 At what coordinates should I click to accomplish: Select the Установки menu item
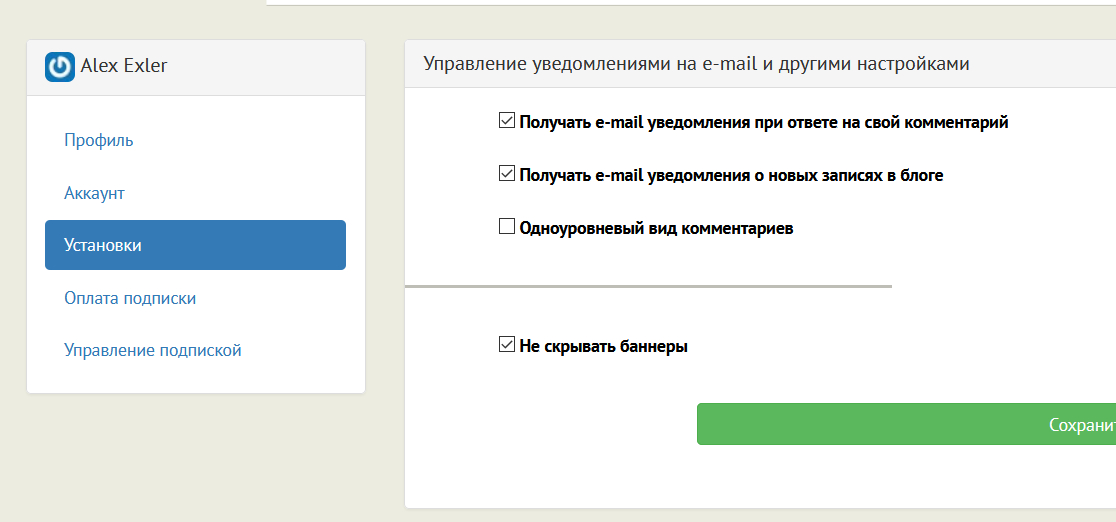pyautogui.click(x=195, y=245)
